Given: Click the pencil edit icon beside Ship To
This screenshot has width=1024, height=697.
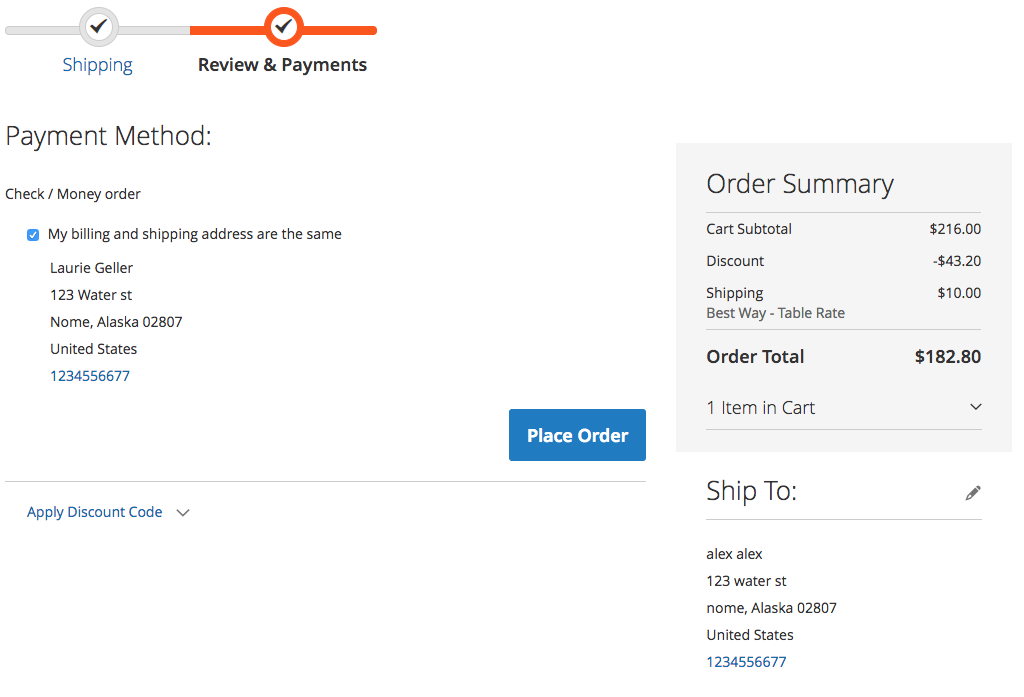Looking at the screenshot, I should [973, 493].
